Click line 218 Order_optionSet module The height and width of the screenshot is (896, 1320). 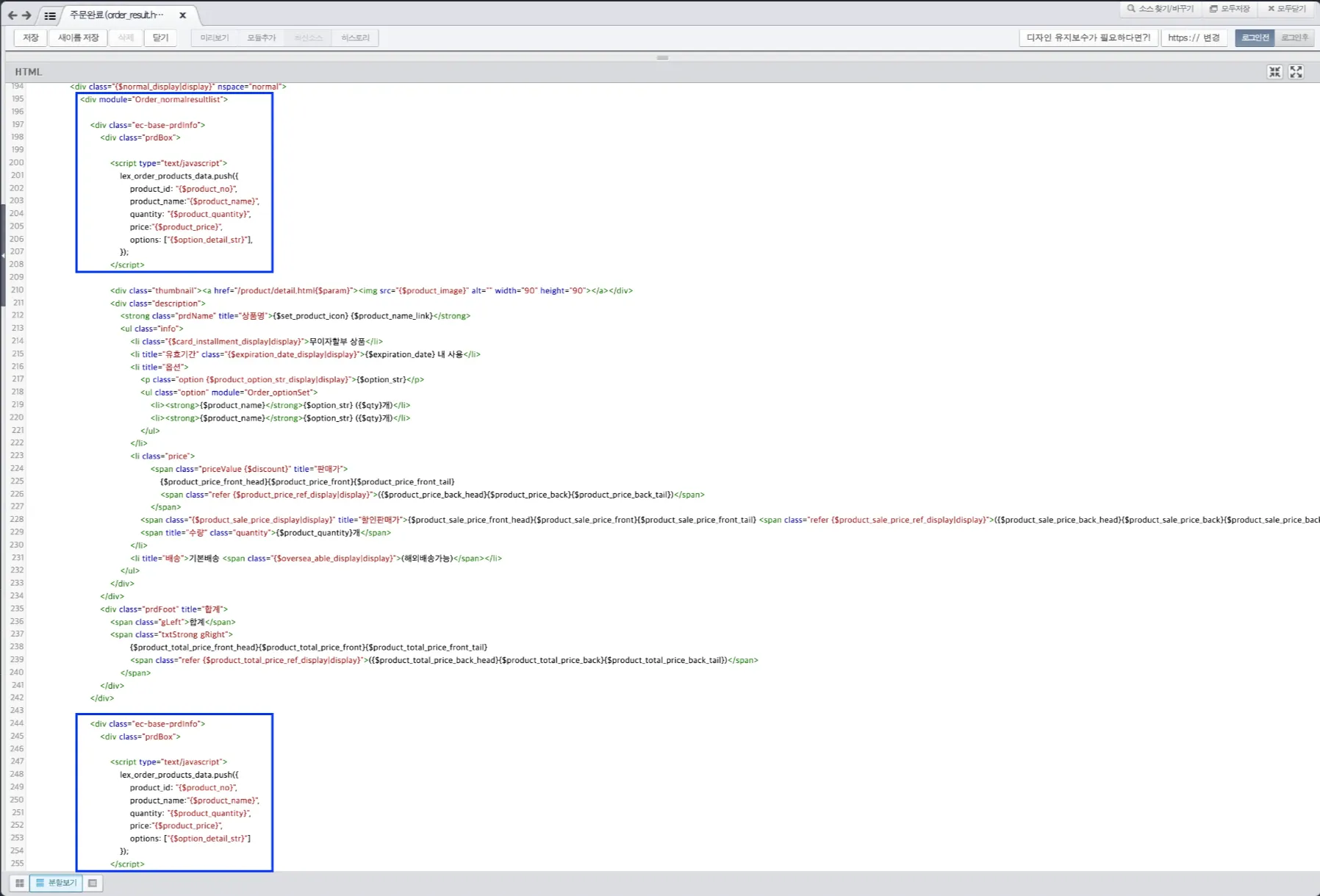pos(229,393)
